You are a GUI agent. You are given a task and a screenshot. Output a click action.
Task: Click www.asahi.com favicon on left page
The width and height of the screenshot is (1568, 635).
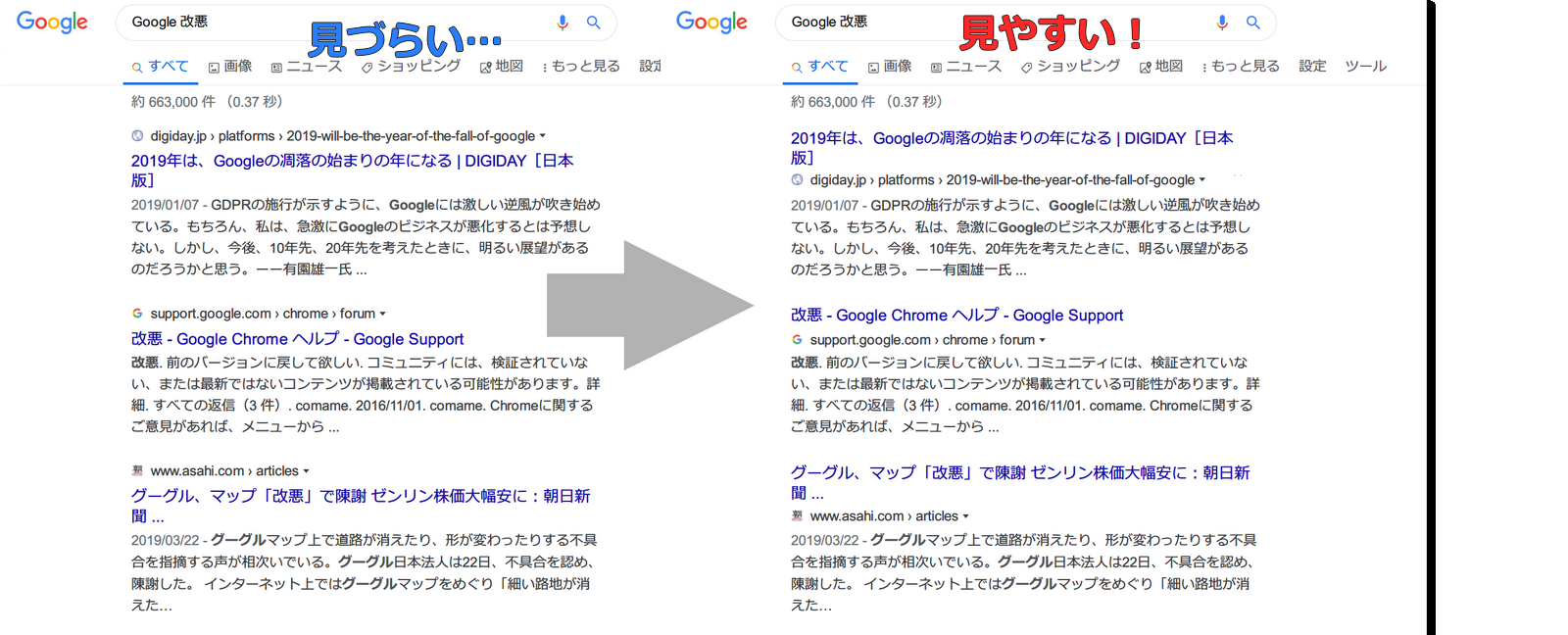(137, 470)
